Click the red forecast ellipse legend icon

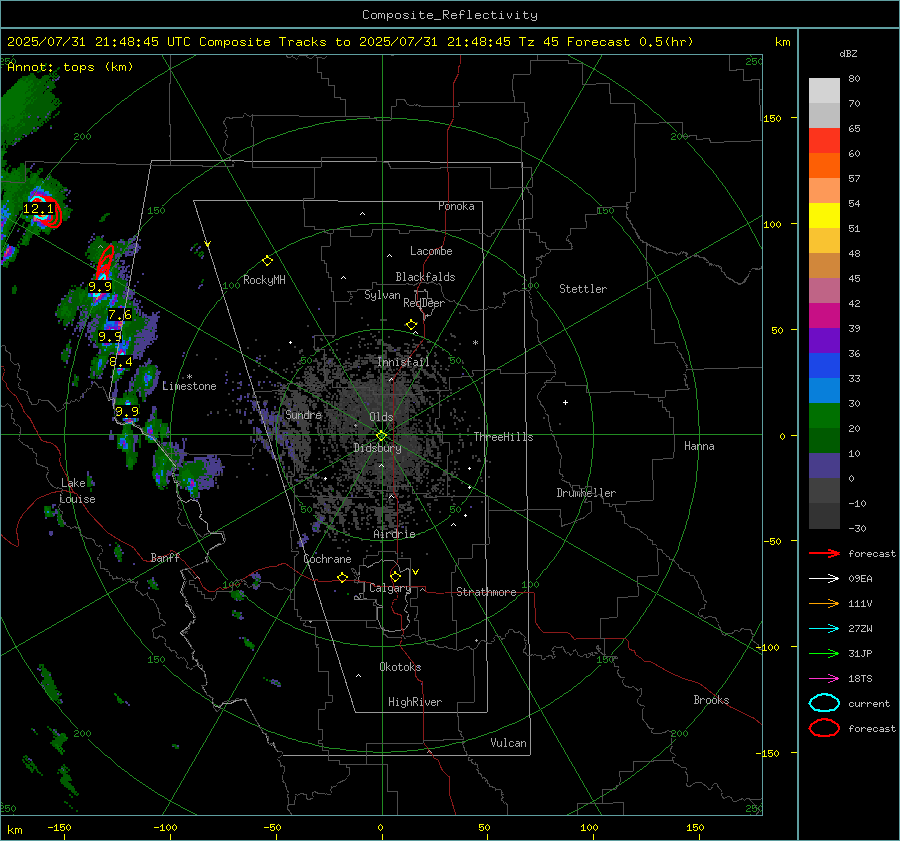(x=824, y=728)
